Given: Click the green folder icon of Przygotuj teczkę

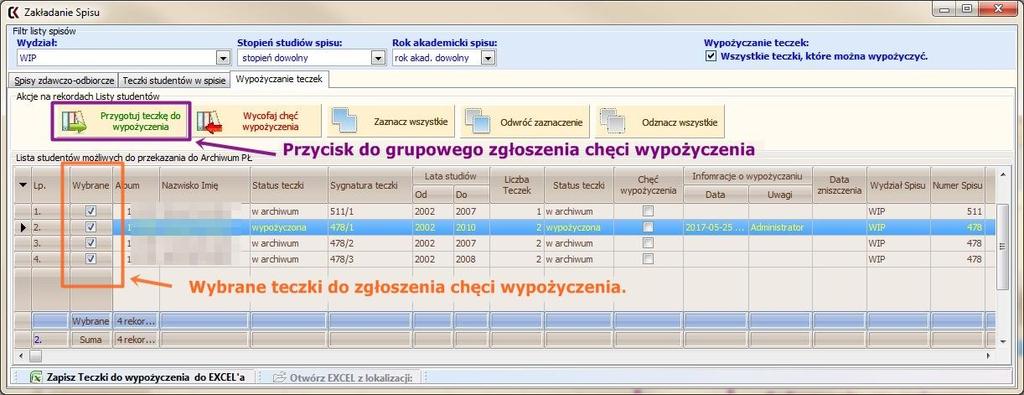Looking at the screenshot, I should (x=73, y=121).
